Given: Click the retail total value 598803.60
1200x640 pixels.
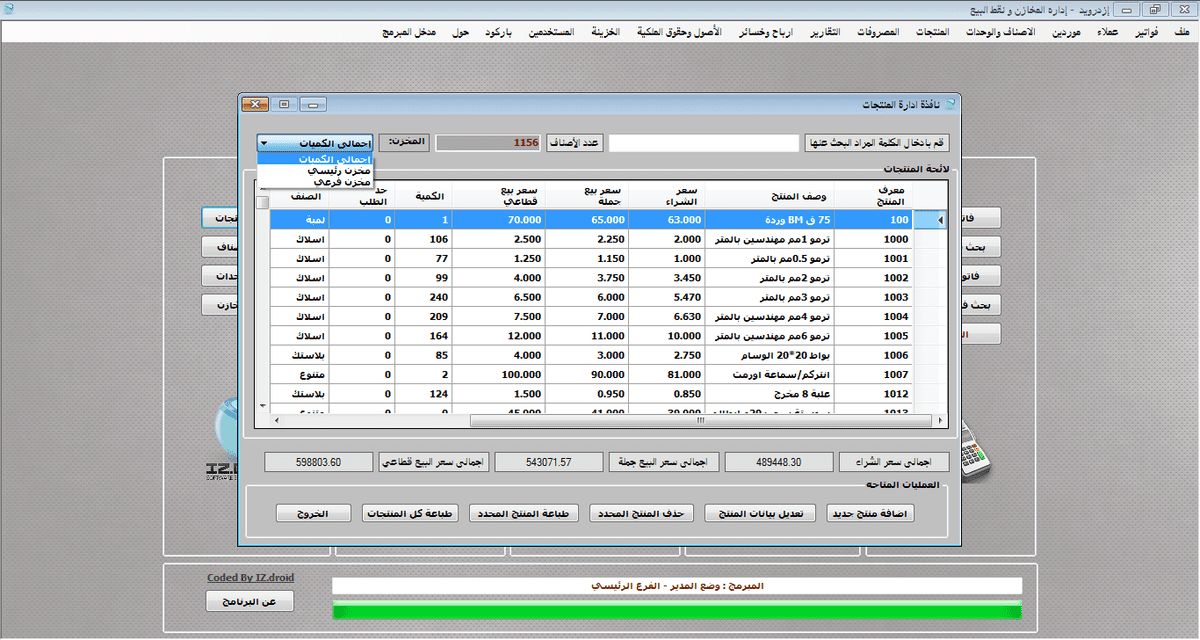Looking at the screenshot, I should tap(319, 463).
